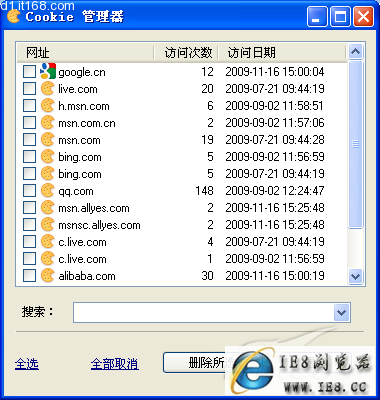Select the alibaba.com checkbox

point(29,276)
